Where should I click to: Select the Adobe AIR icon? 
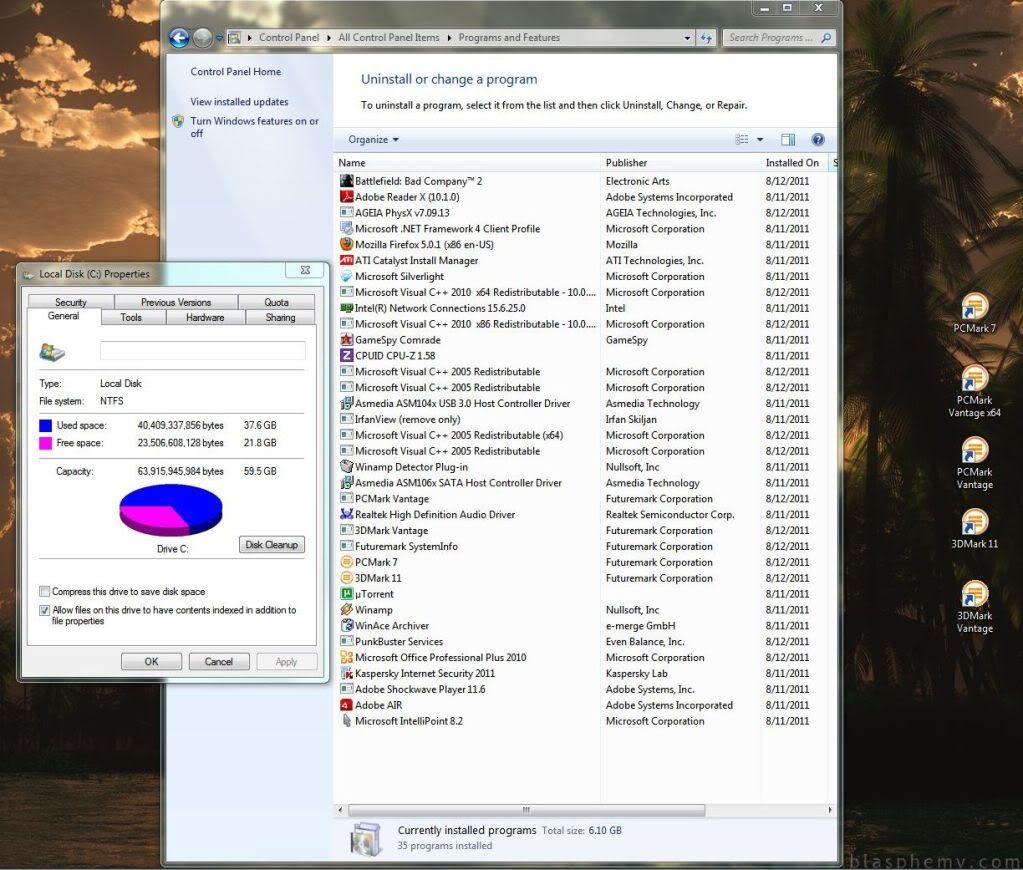(346, 705)
